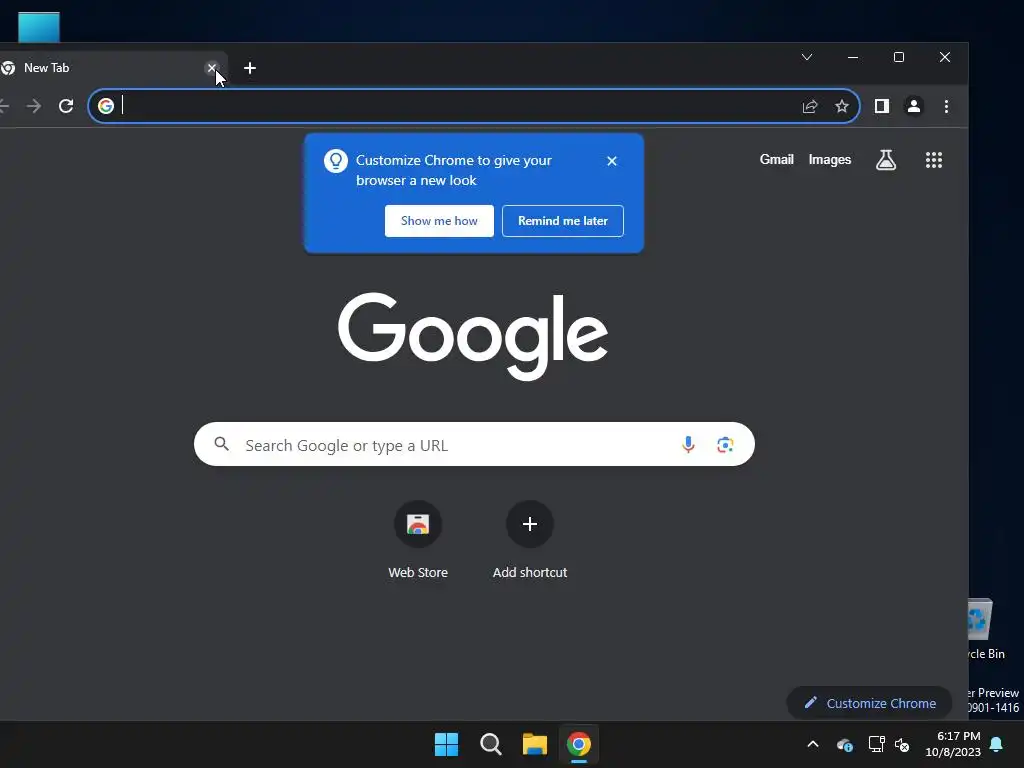The height and width of the screenshot is (768, 1024).
Task: Open the tab search chevron
Action: point(807,57)
